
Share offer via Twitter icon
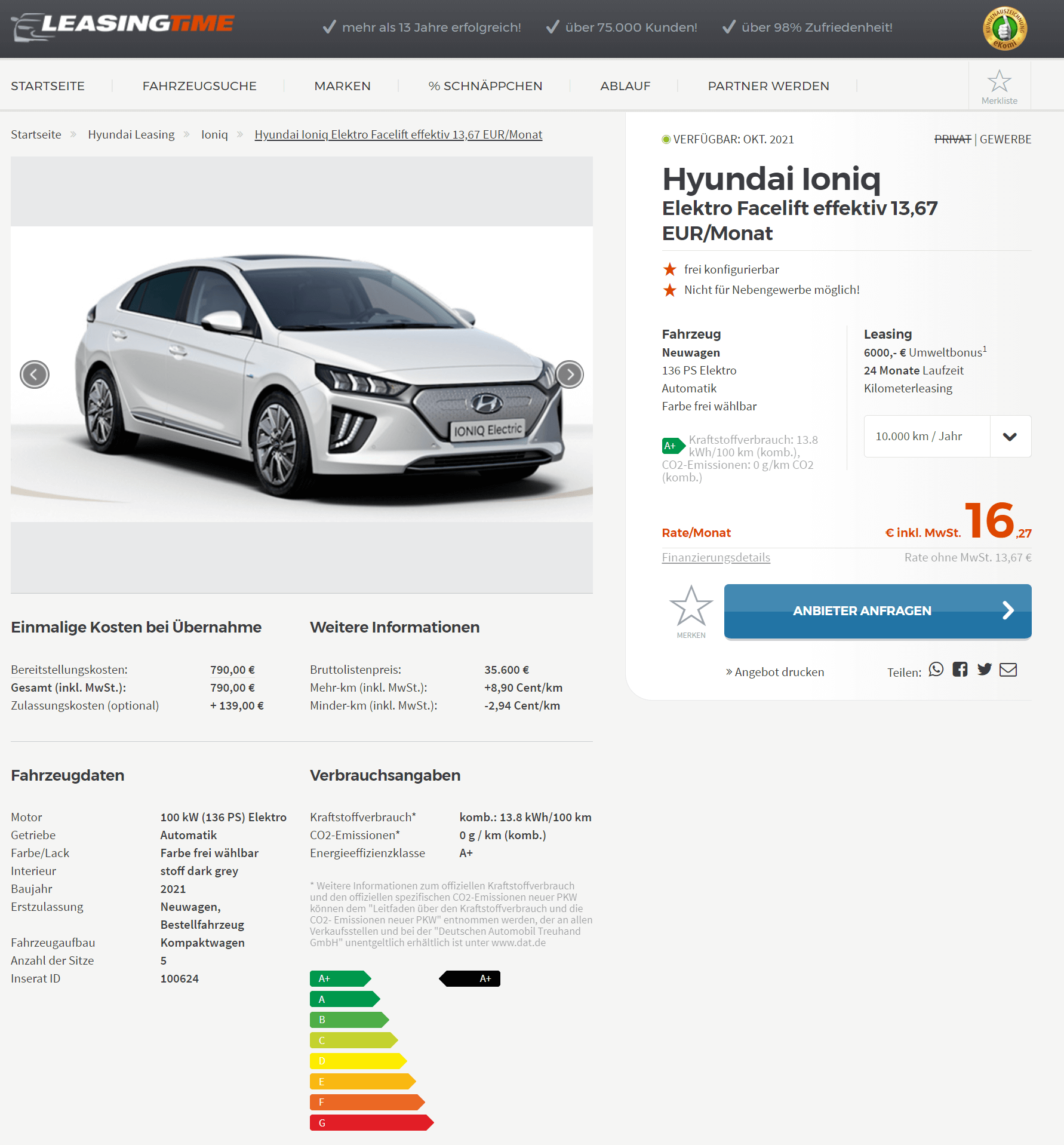(985, 670)
